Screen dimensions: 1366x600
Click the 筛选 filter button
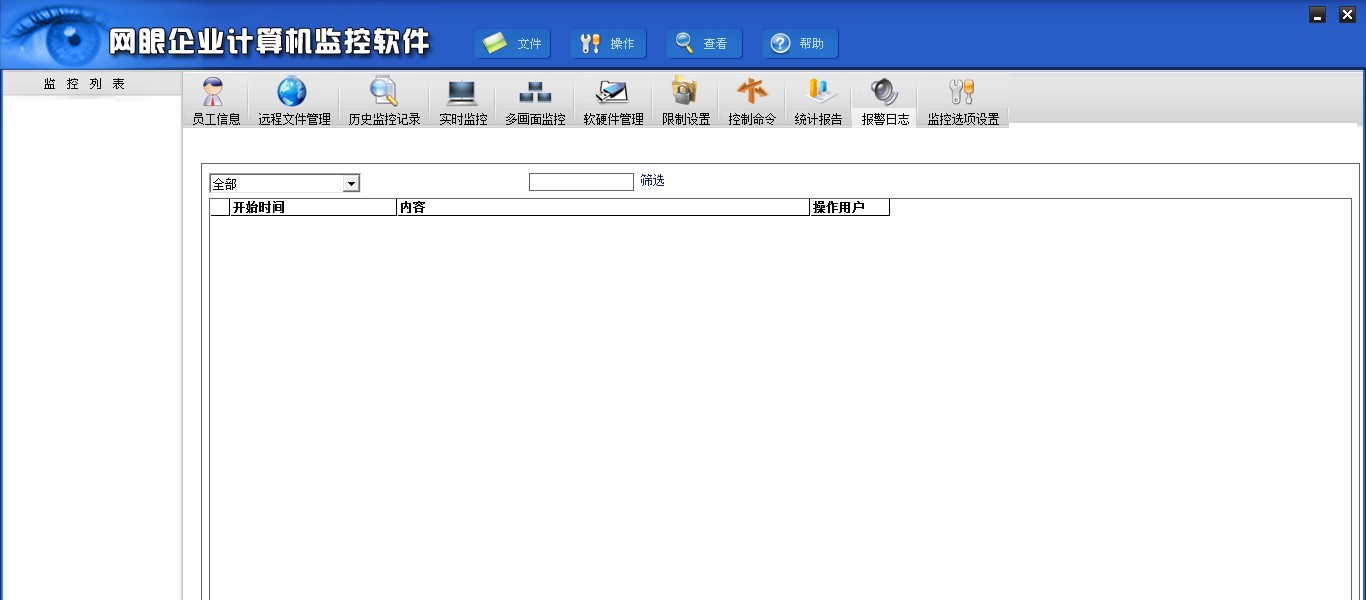(652, 181)
